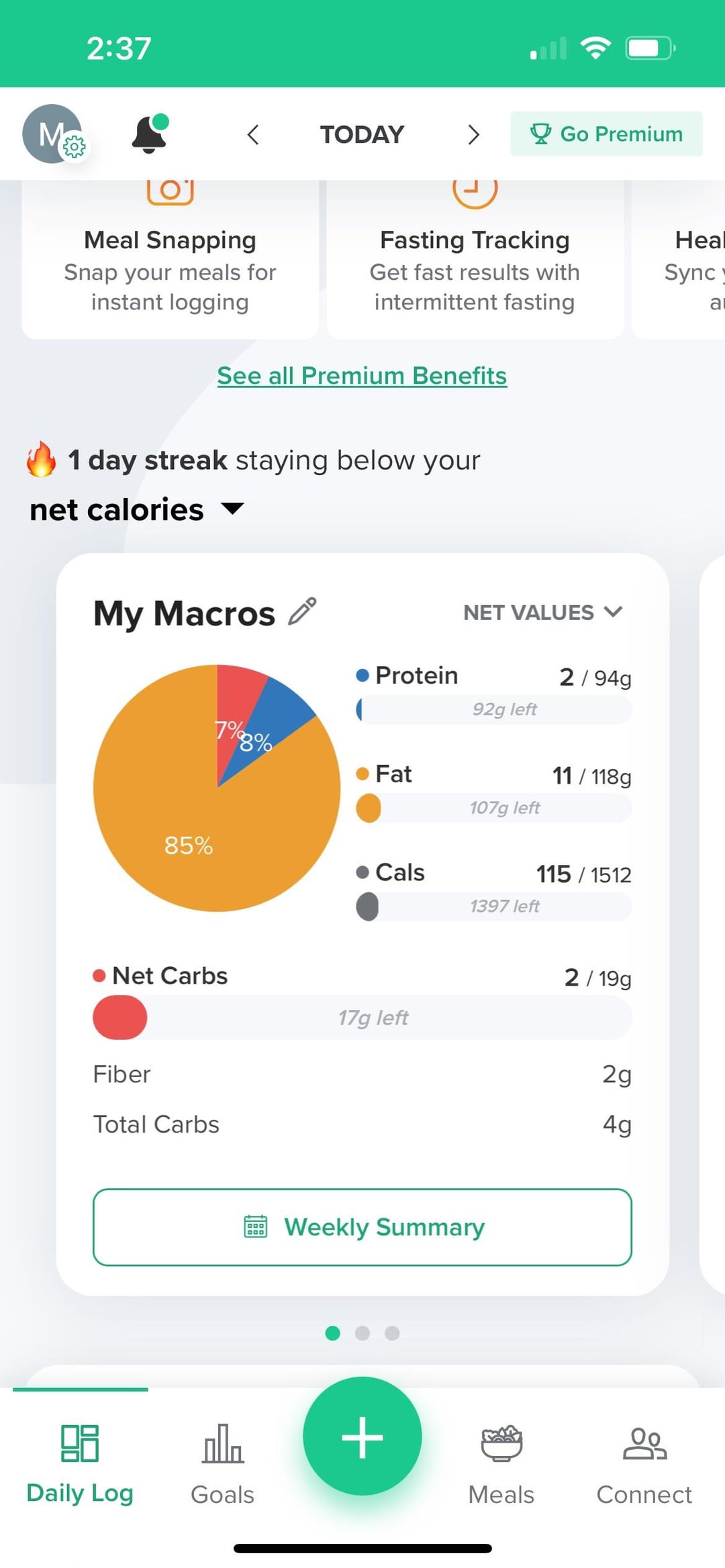Open the Weekly Summary button
The width and height of the screenshot is (725, 1568).
click(x=362, y=1227)
